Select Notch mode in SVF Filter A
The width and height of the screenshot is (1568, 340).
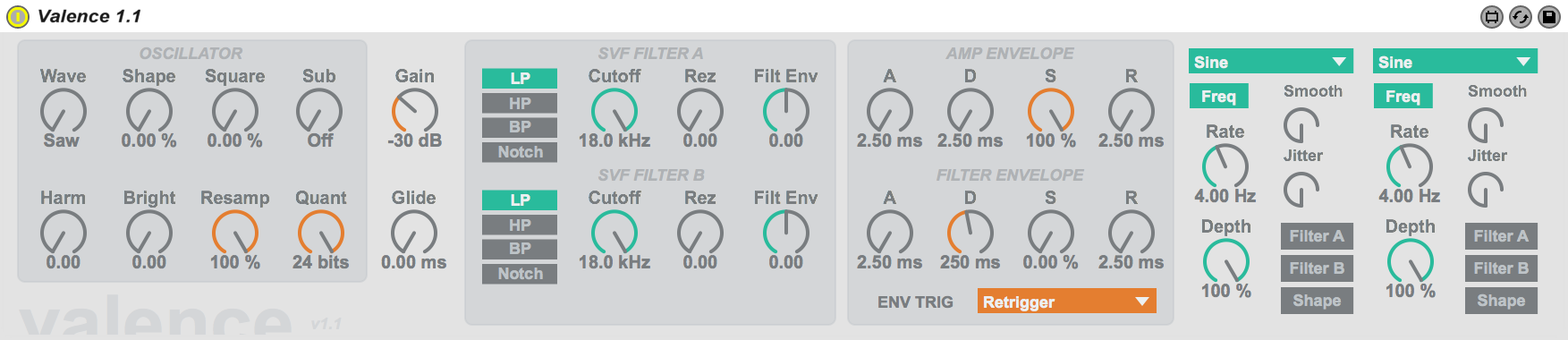coord(520,152)
